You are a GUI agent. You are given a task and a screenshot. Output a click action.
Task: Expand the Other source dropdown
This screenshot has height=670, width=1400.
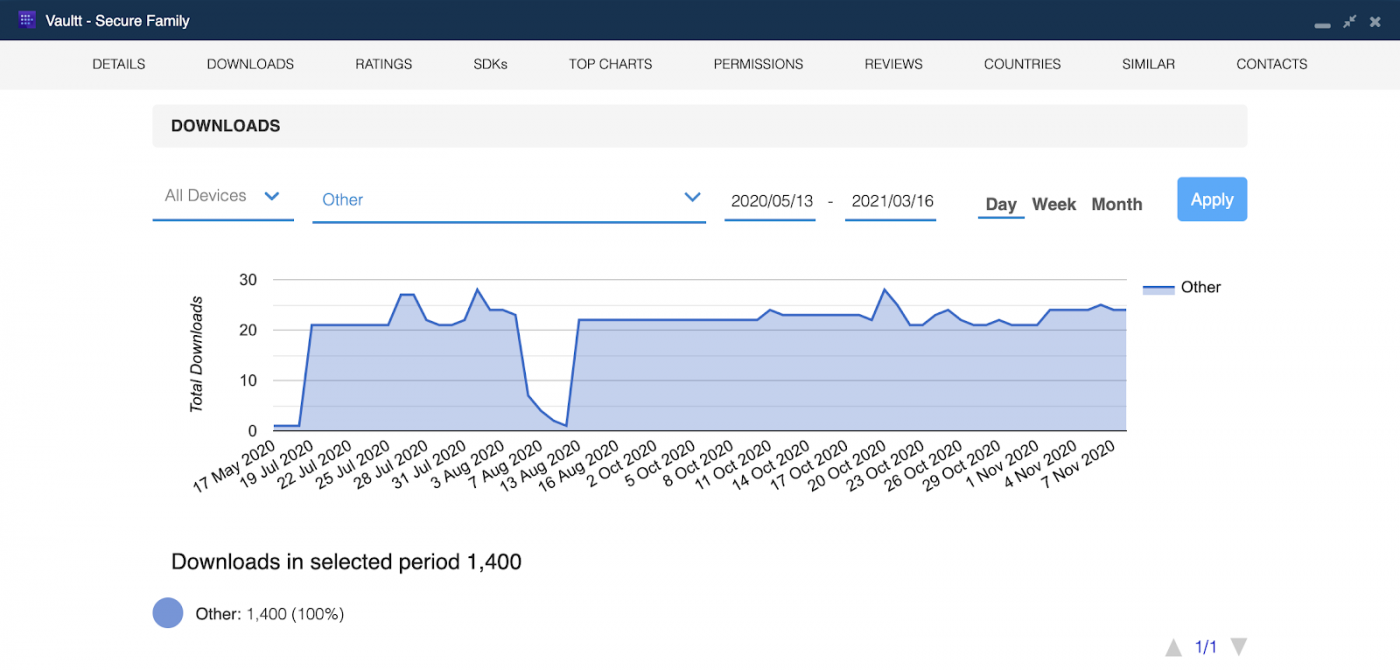(x=509, y=200)
